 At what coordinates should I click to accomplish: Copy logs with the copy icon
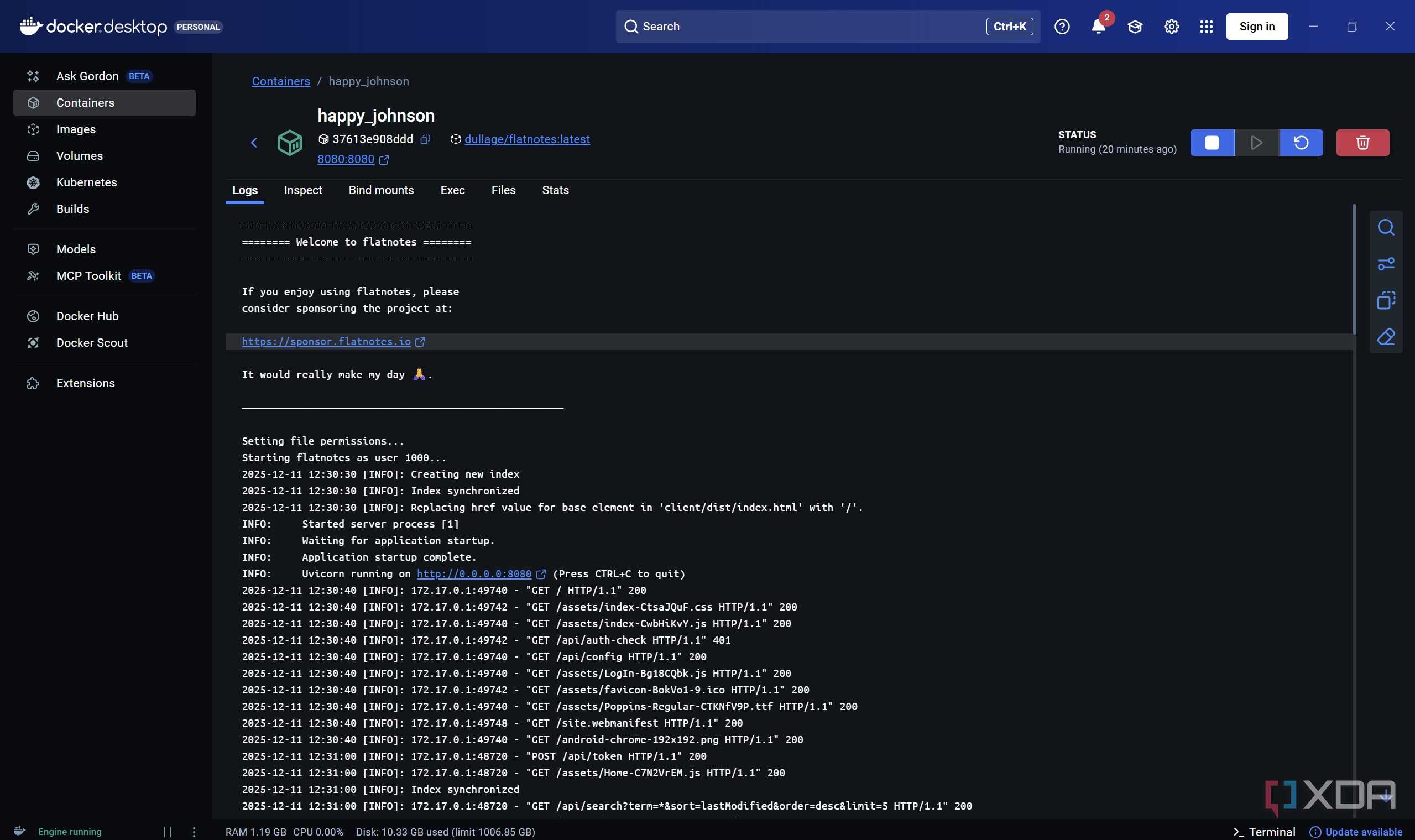(x=1386, y=300)
